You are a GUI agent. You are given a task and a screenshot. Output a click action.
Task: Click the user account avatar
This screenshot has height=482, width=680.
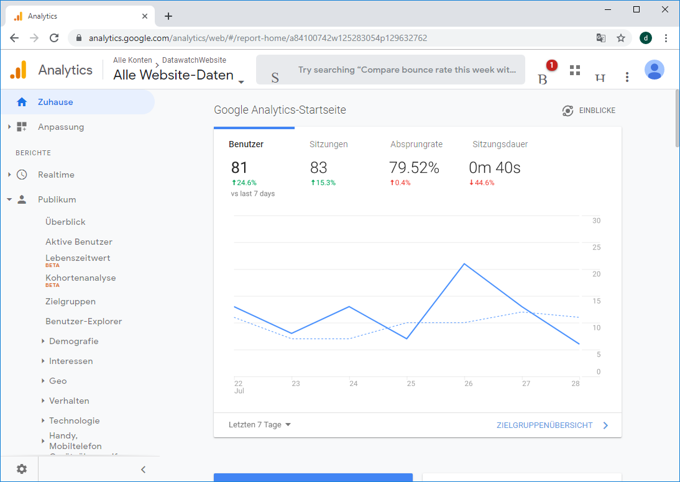tap(654, 70)
